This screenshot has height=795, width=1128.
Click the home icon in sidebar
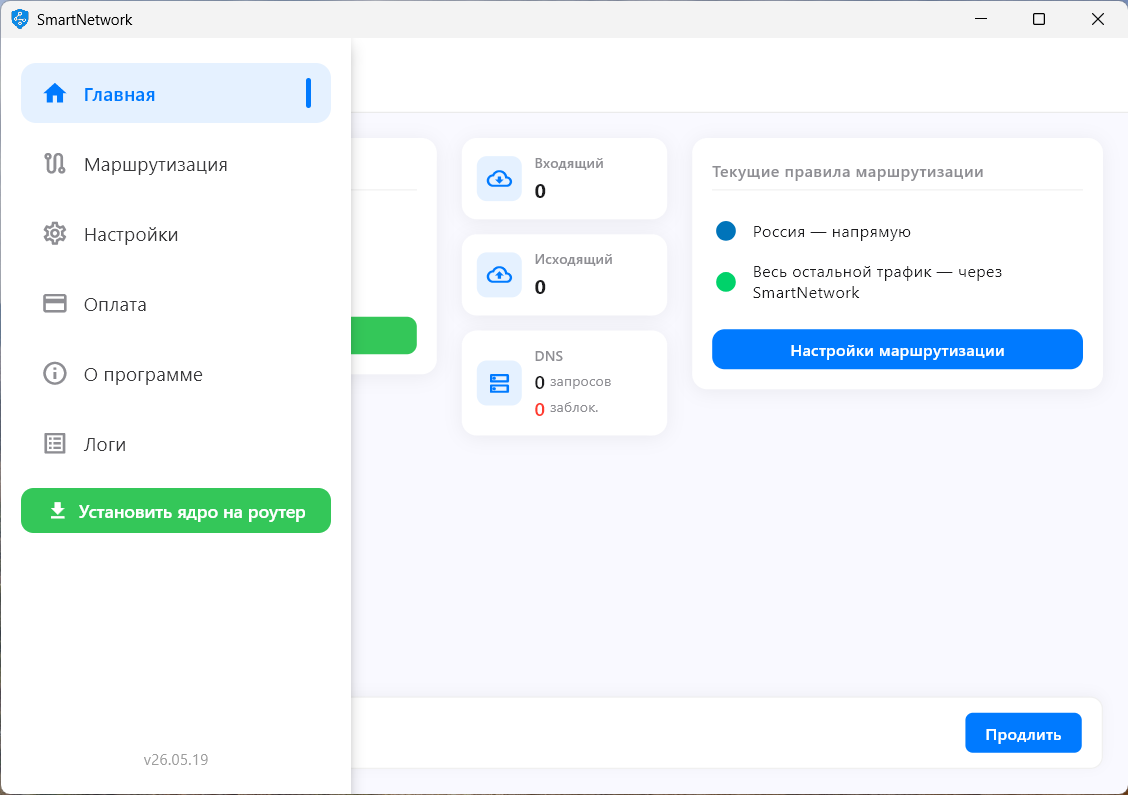coord(55,94)
